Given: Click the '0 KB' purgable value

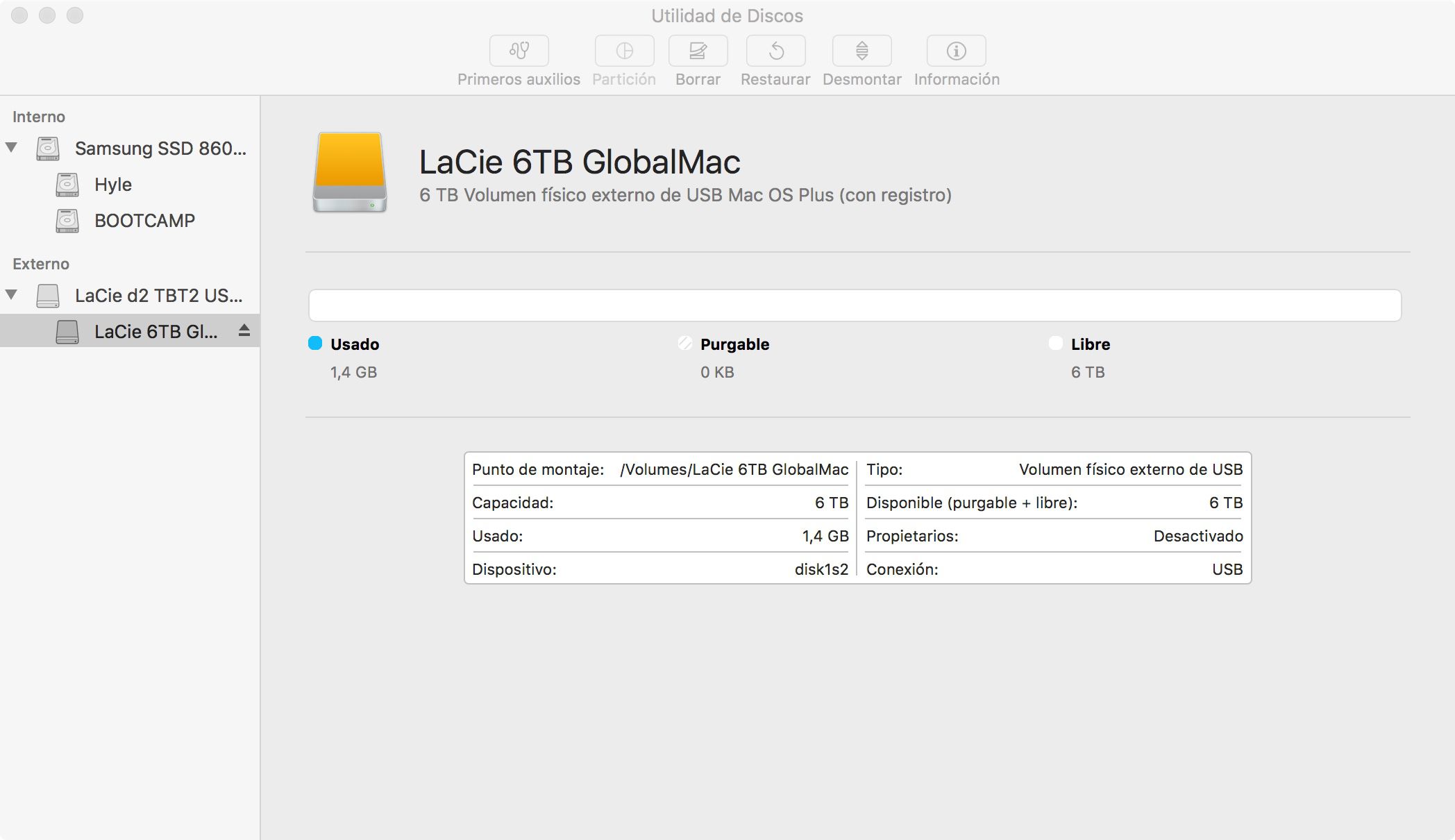Looking at the screenshot, I should coord(717,372).
